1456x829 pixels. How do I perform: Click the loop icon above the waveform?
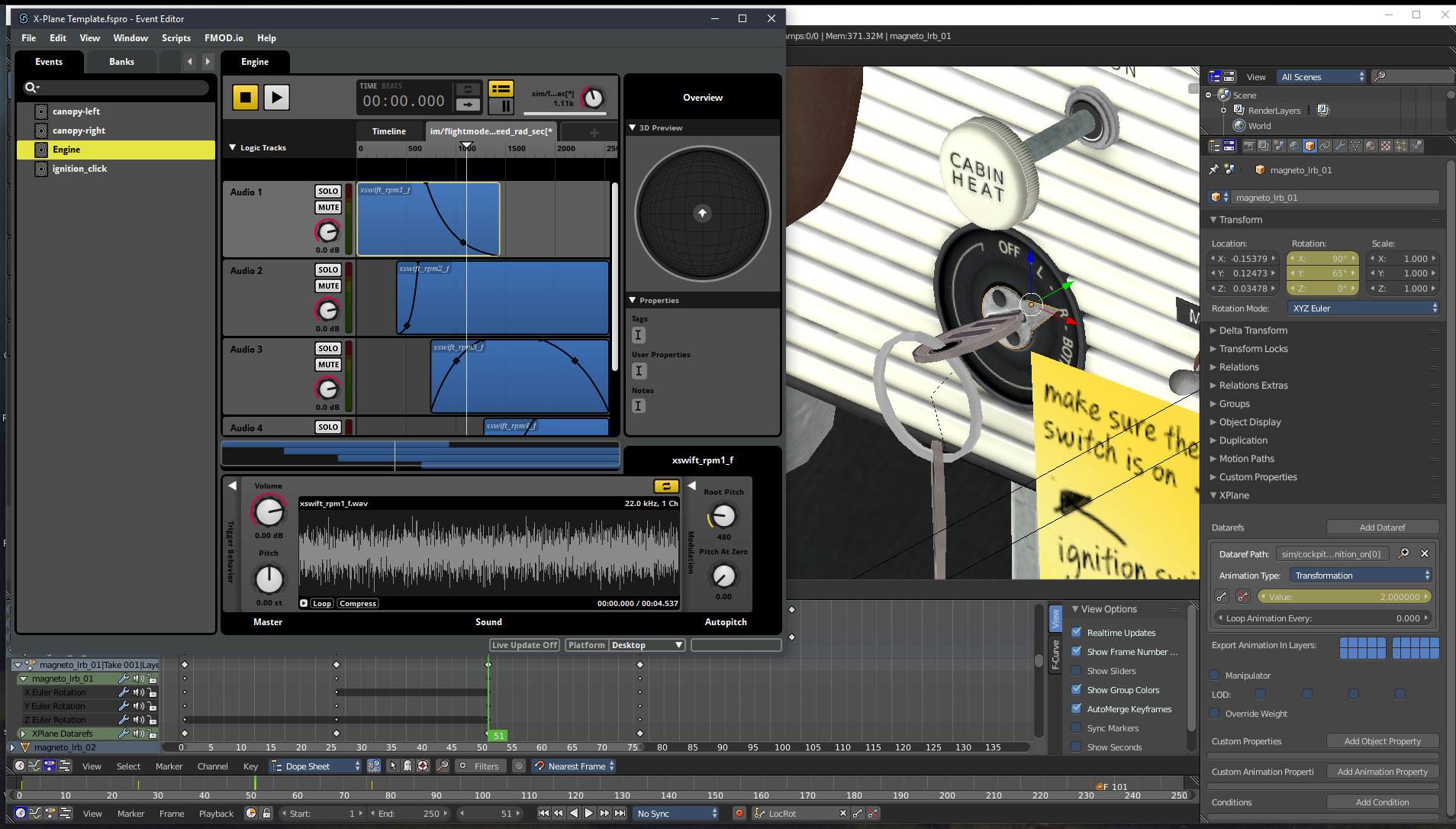665,486
